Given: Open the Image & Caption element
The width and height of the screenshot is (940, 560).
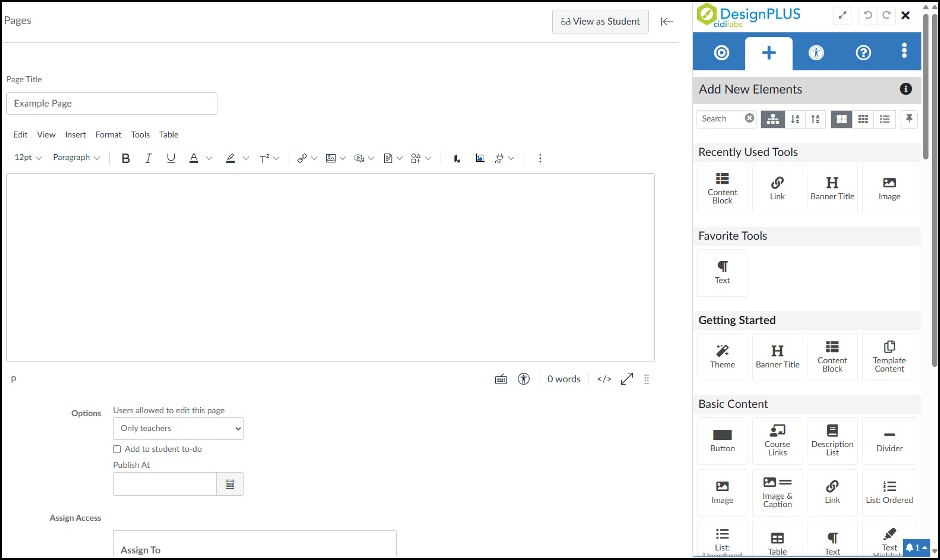Looking at the screenshot, I should tap(777, 492).
